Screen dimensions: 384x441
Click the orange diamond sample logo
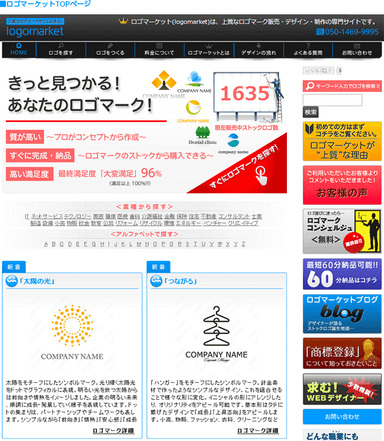click(164, 81)
